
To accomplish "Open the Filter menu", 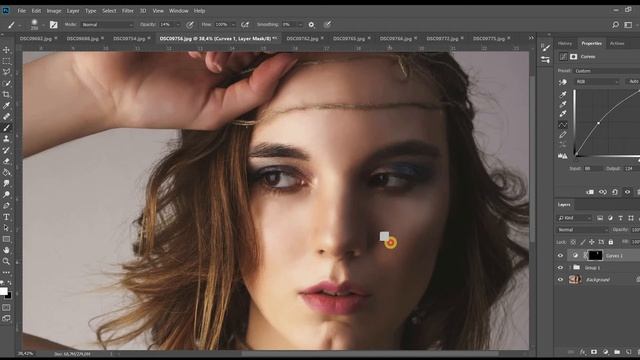I will tap(128, 11).
